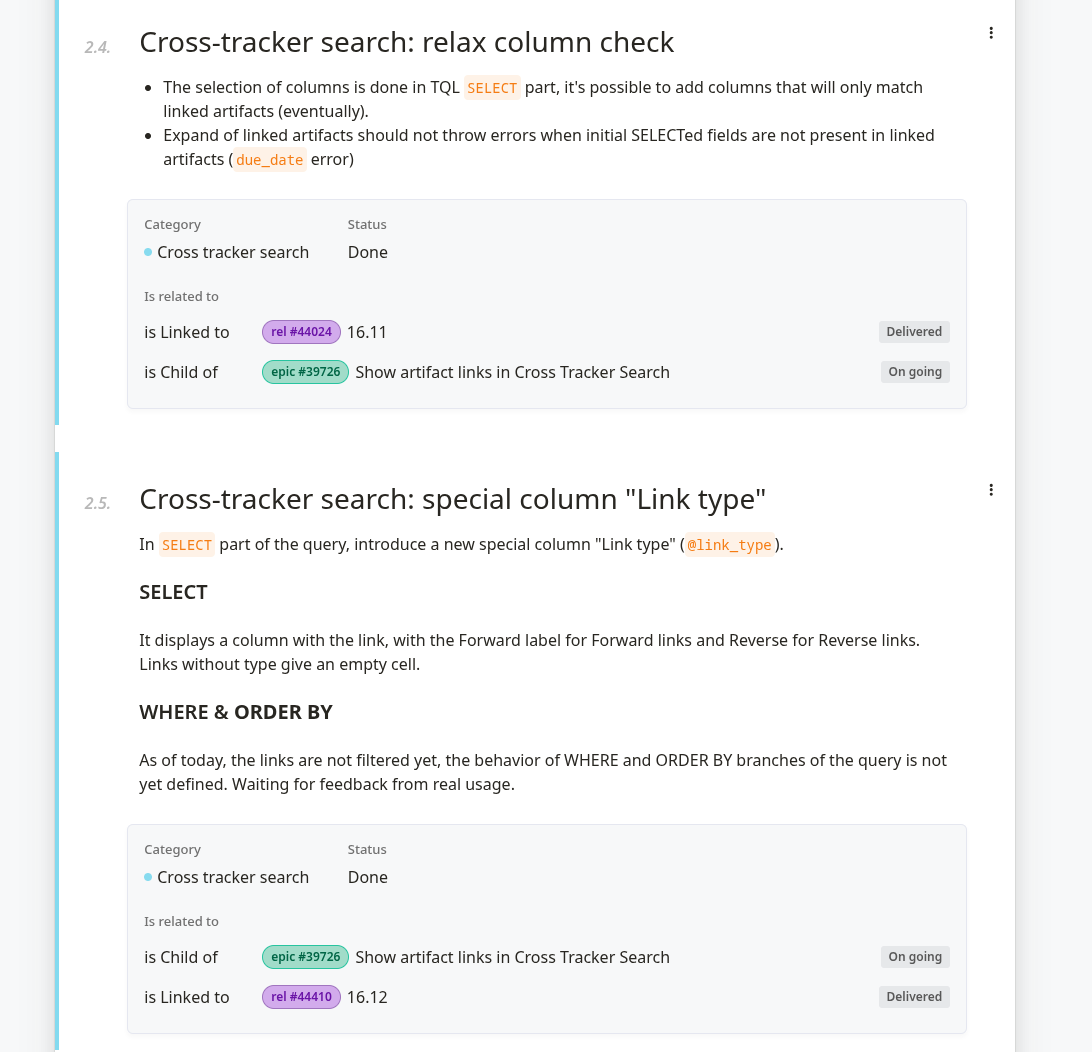Screen dimensions: 1092x1052
Task: Click On going badge in section 2.4
Action: 915,372
